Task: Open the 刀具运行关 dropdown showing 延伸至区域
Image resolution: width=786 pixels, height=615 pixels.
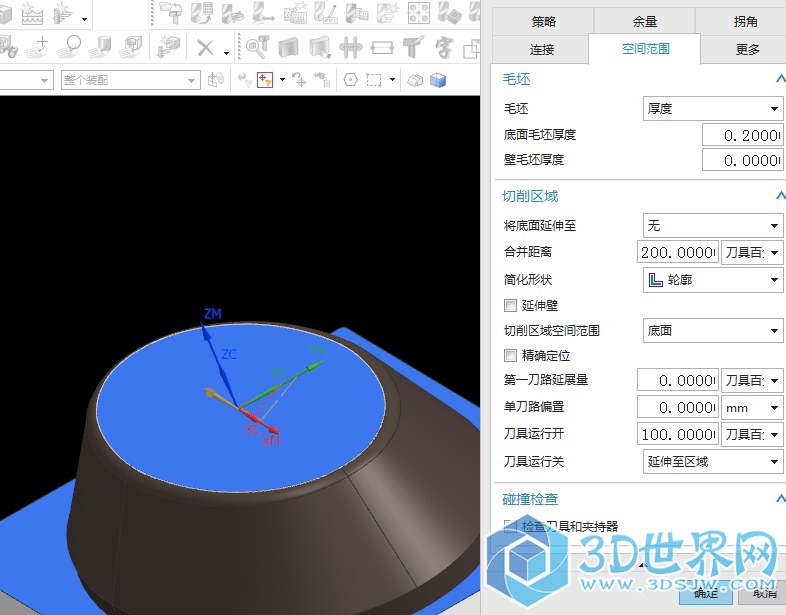Action: pyautogui.click(x=713, y=462)
